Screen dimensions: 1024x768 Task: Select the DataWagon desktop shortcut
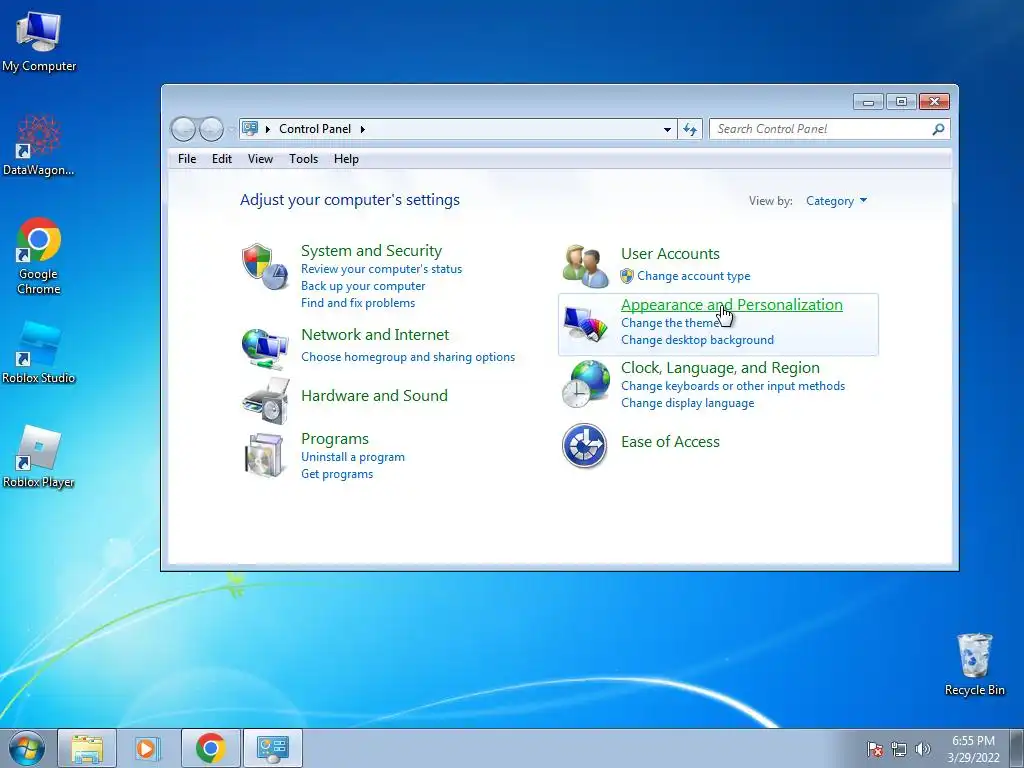(x=39, y=145)
